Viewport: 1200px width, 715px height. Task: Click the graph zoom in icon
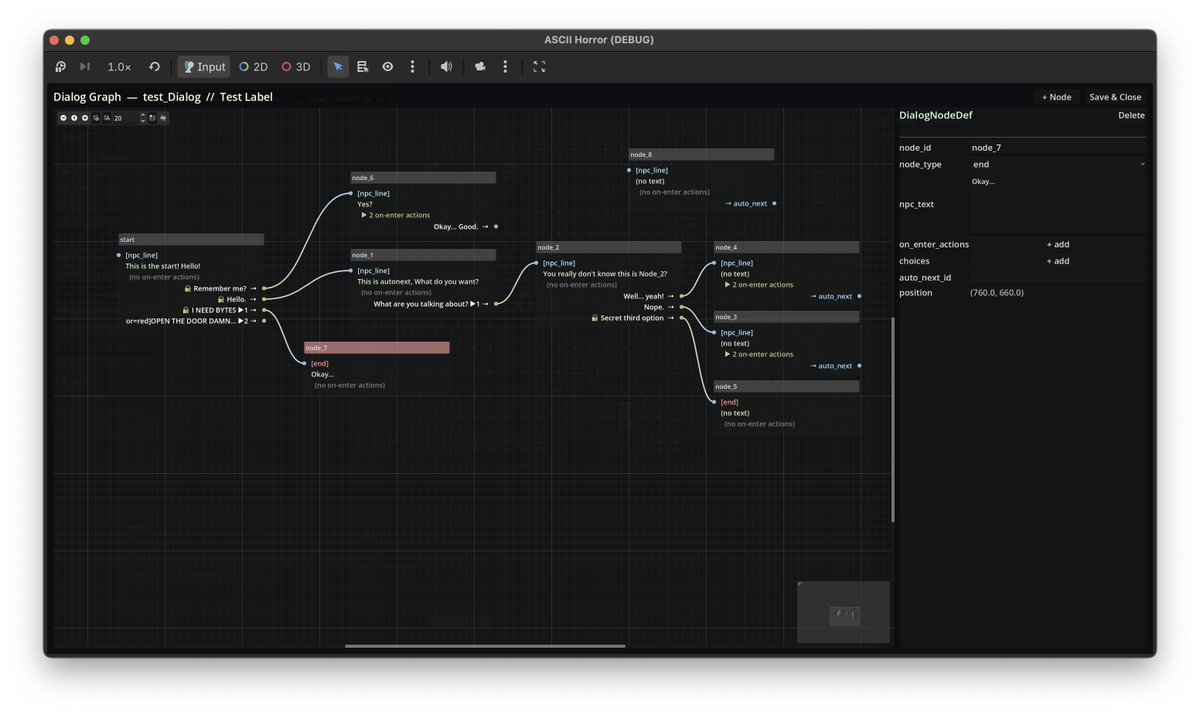[85, 118]
